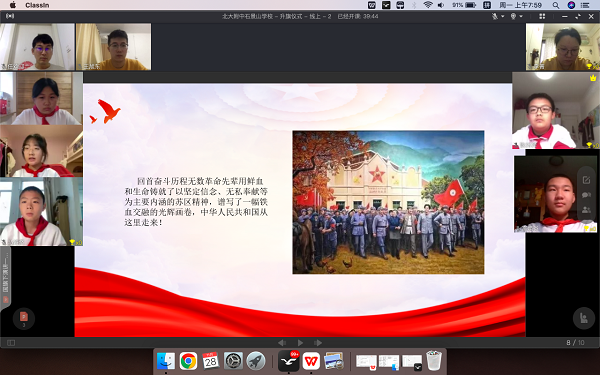This screenshot has width=600, height=375.
Task: Open WPS Office from the dock
Action: pyautogui.click(x=311, y=361)
